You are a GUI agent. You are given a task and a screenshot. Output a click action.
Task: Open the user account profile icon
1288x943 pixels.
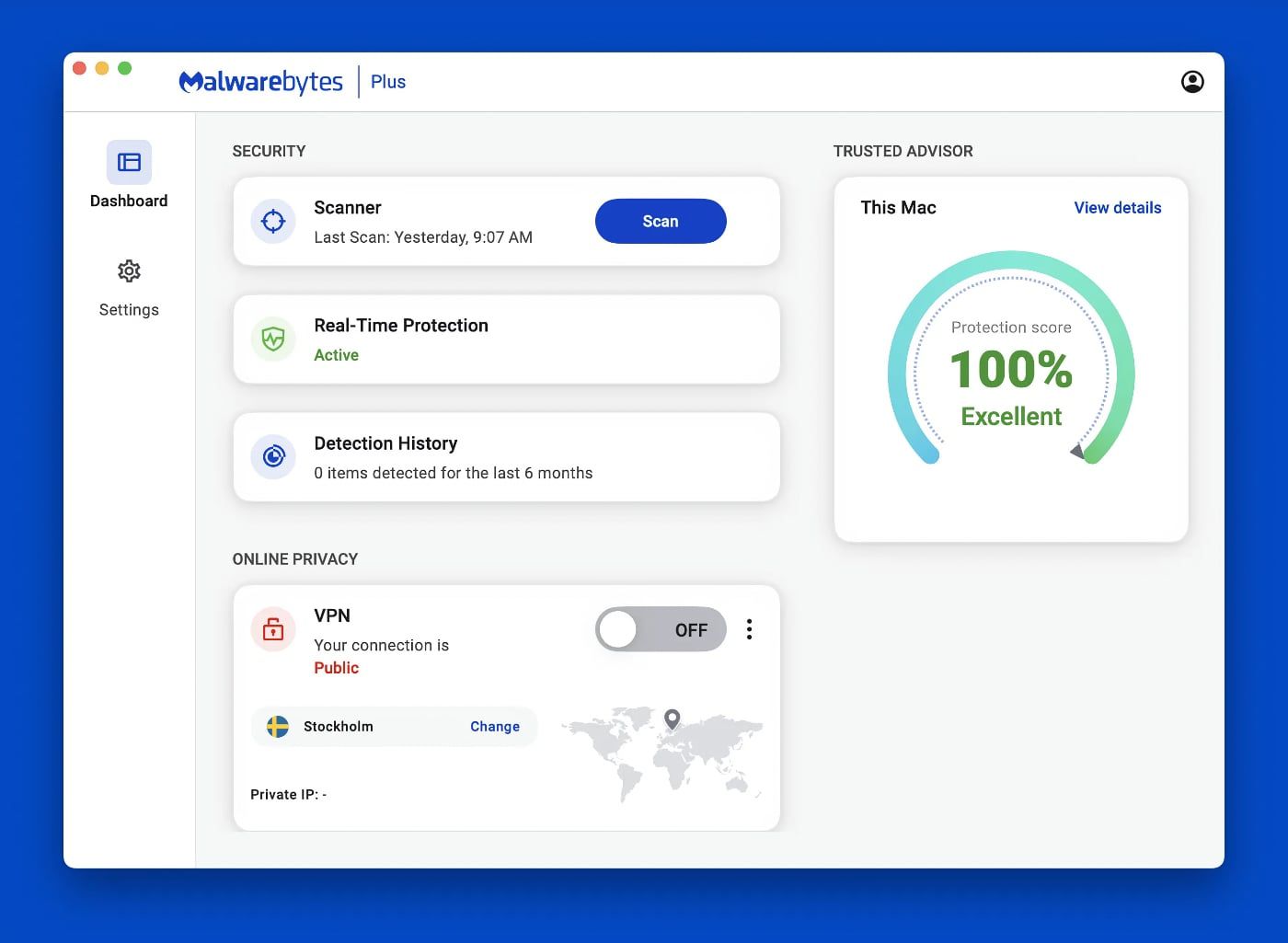pos(1192,82)
